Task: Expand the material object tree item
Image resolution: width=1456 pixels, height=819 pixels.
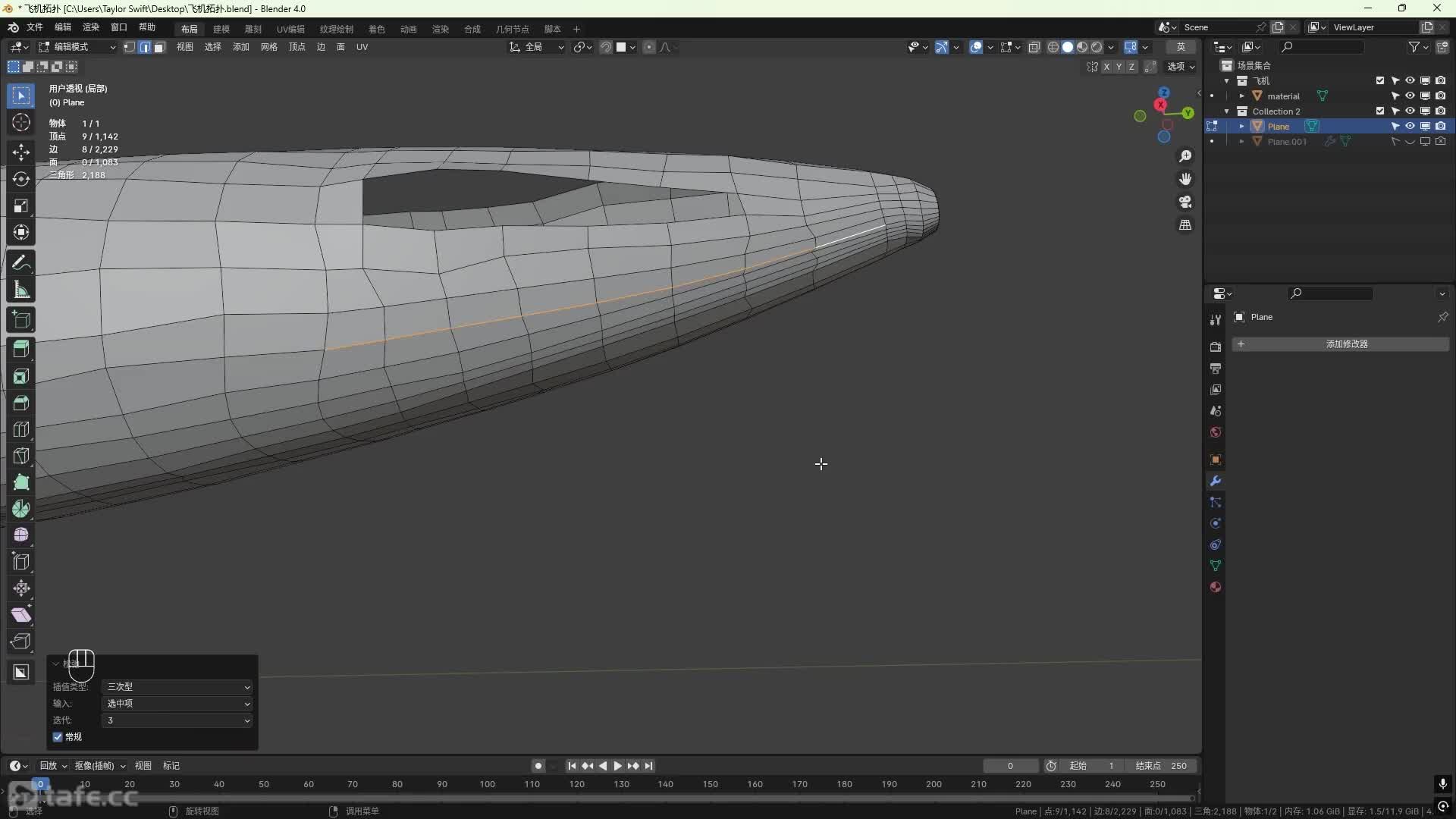Action: (x=1241, y=96)
